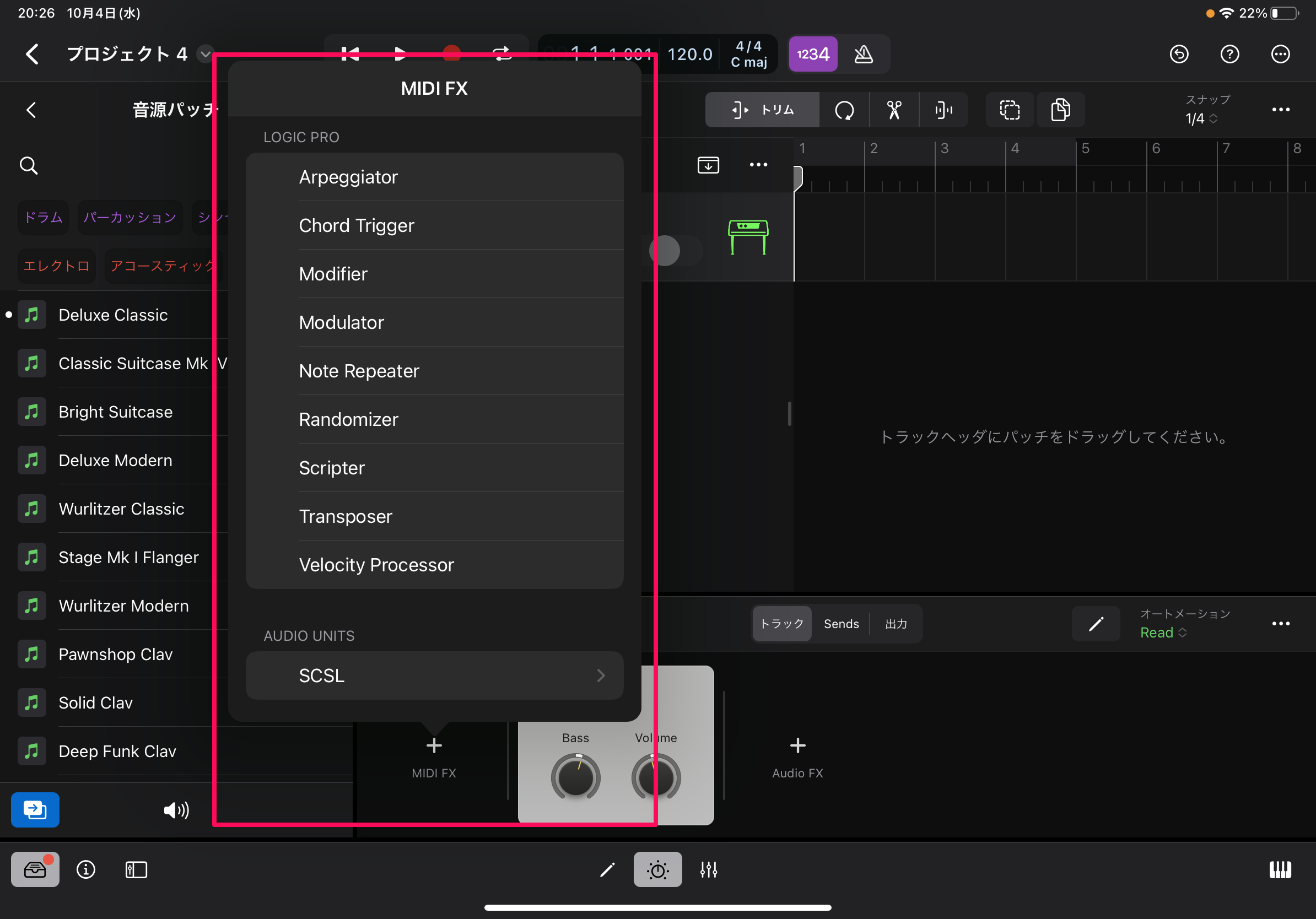The image size is (1316, 919).
Task: Start playback
Action: pos(401,54)
